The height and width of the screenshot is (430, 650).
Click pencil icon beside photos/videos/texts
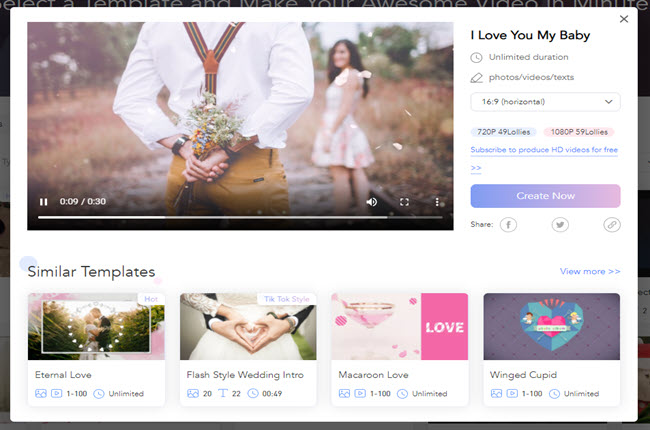click(476, 78)
